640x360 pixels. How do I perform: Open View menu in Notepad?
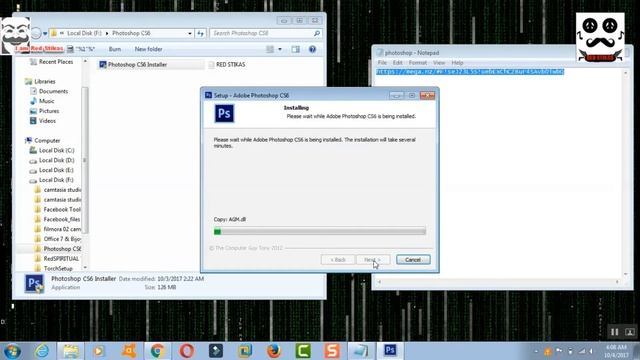439,63
